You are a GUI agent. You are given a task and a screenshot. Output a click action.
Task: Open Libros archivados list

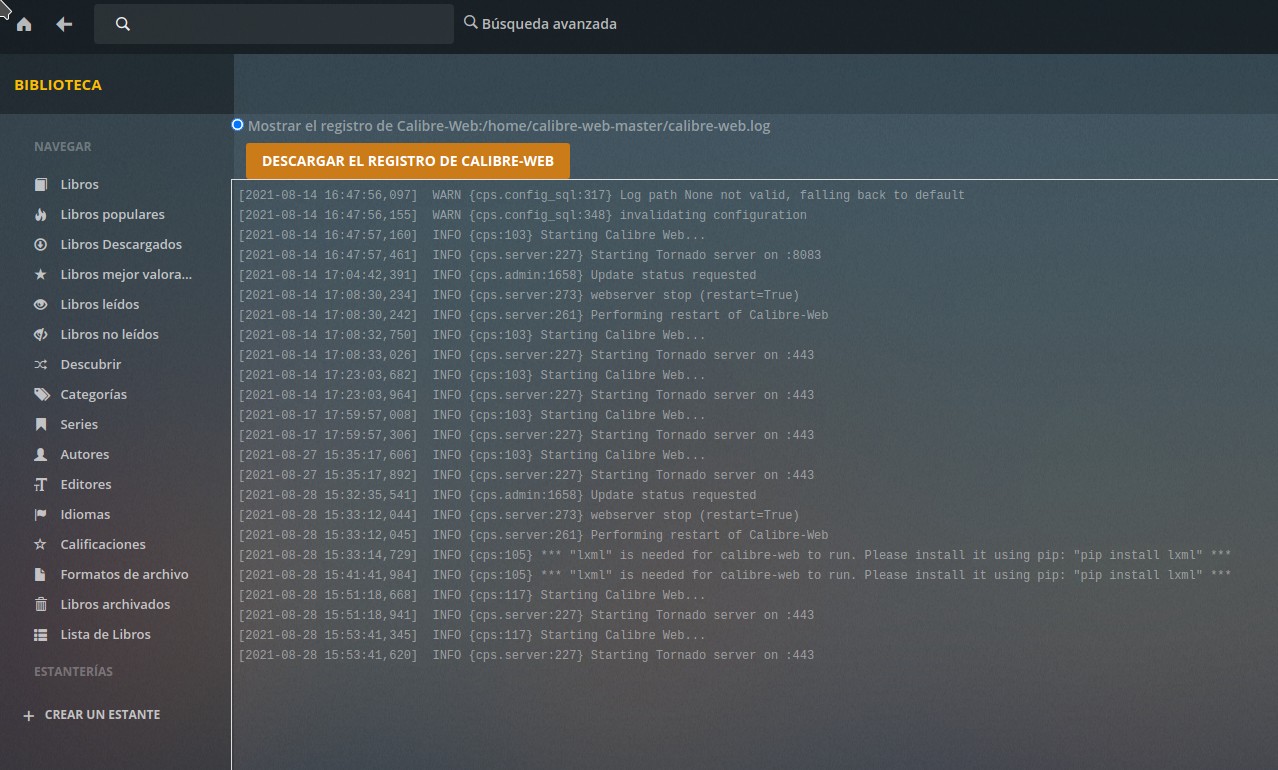pos(114,604)
